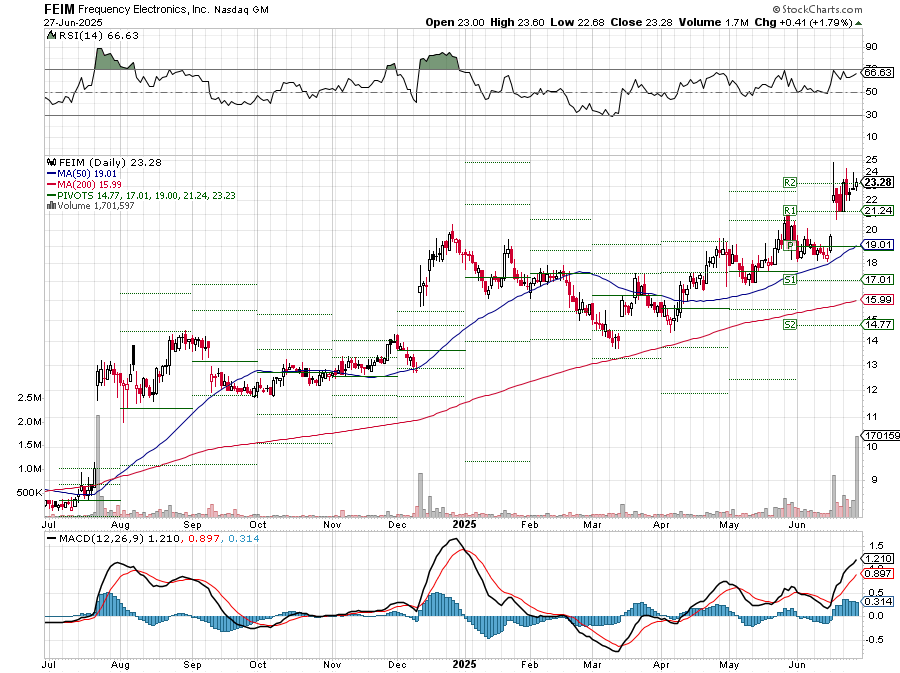This screenshot has width=900, height=673.
Task: Click the 14.77 price axis tag
Action: point(878,325)
